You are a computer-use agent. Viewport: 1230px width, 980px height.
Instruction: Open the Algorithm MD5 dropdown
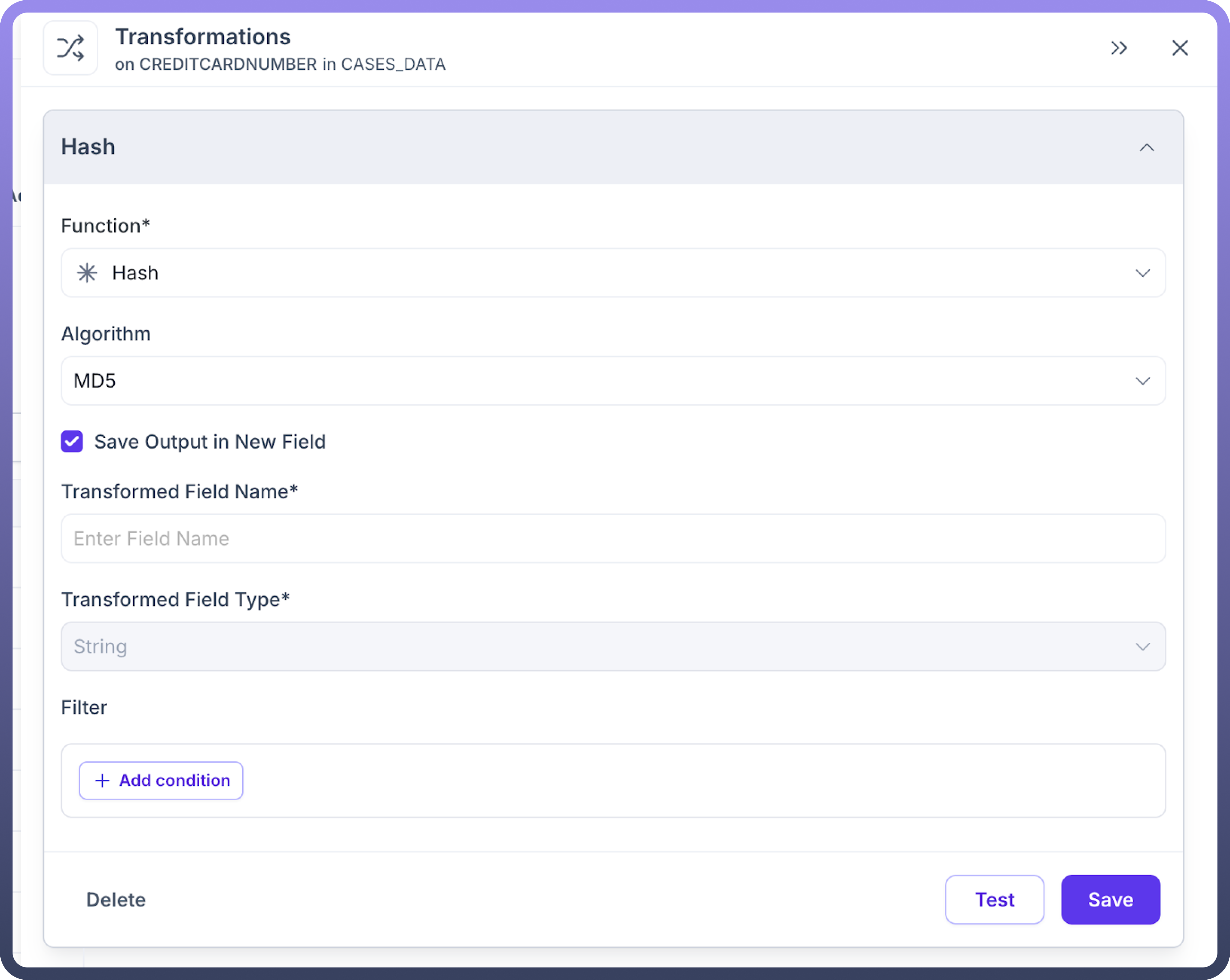tap(613, 381)
